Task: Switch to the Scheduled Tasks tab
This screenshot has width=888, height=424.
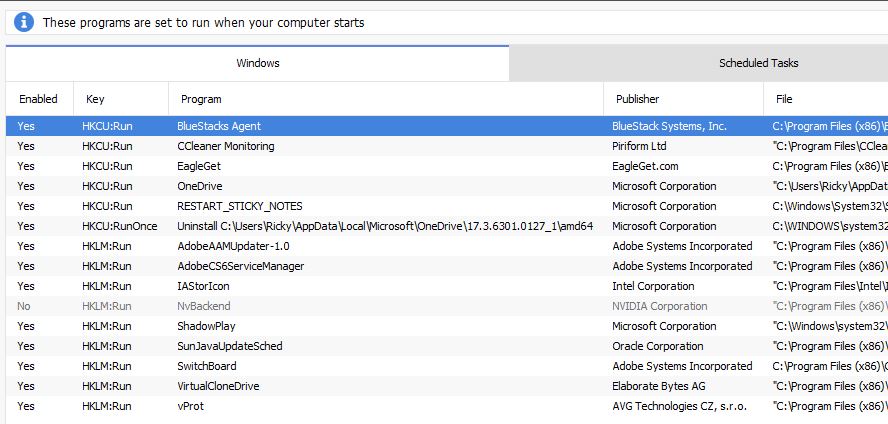Action: (x=758, y=63)
